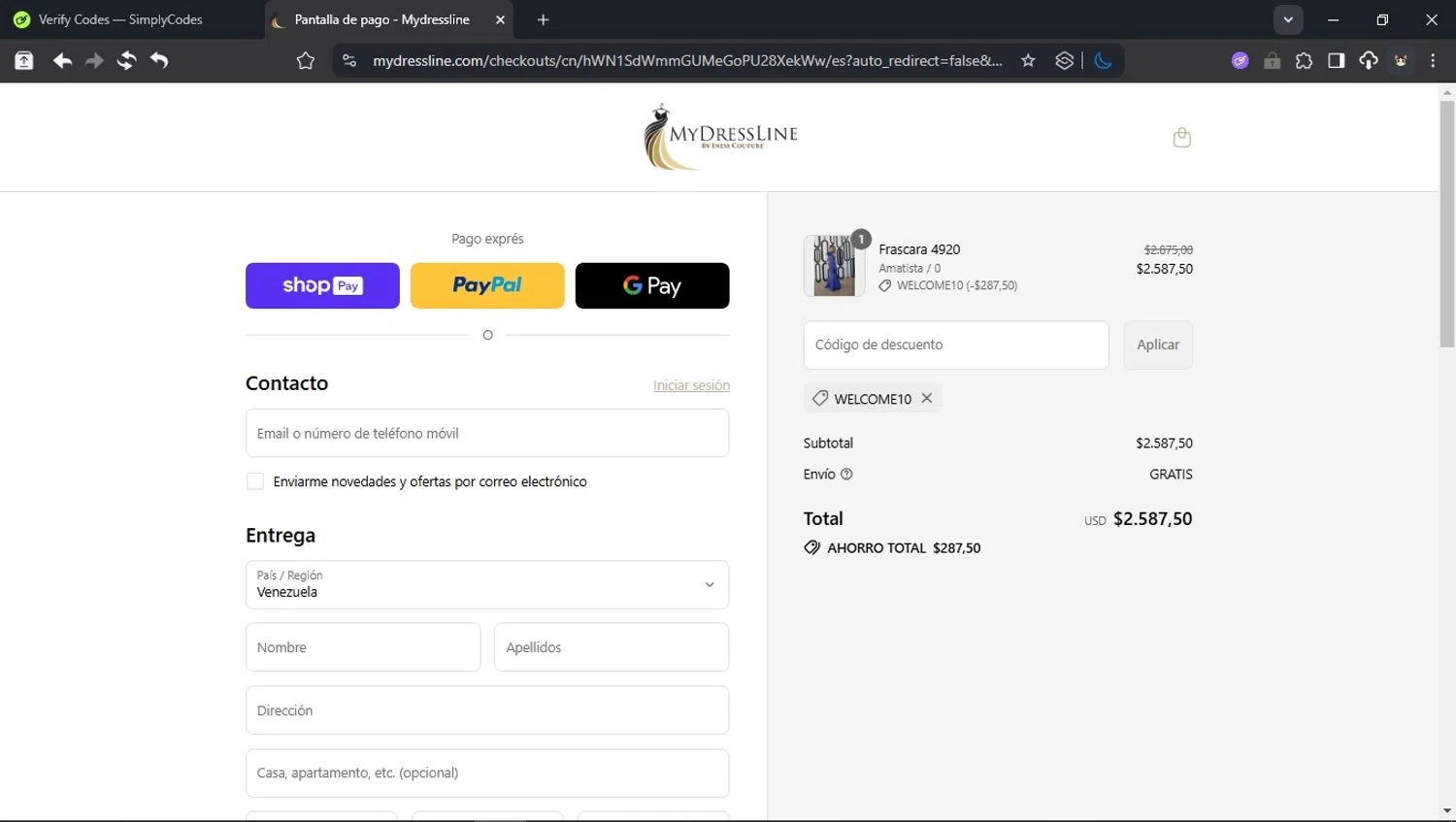Click the Nombre input field

pyautogui.click(x=363, y=646)
